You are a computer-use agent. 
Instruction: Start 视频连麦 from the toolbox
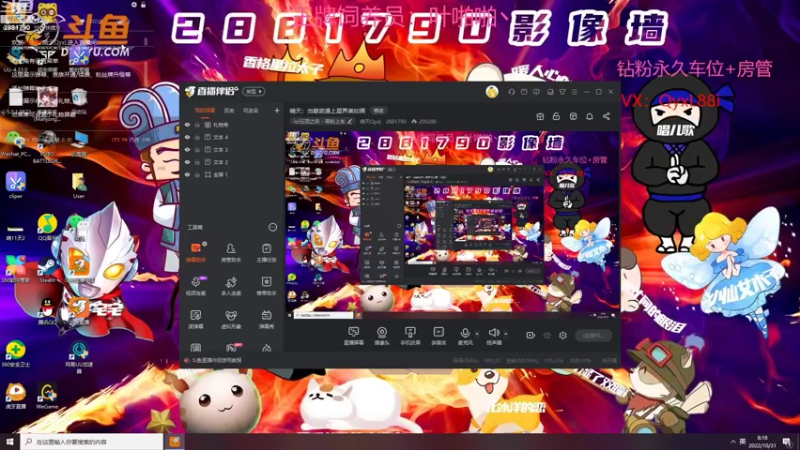pyautogui.click(x=195, y=286)
